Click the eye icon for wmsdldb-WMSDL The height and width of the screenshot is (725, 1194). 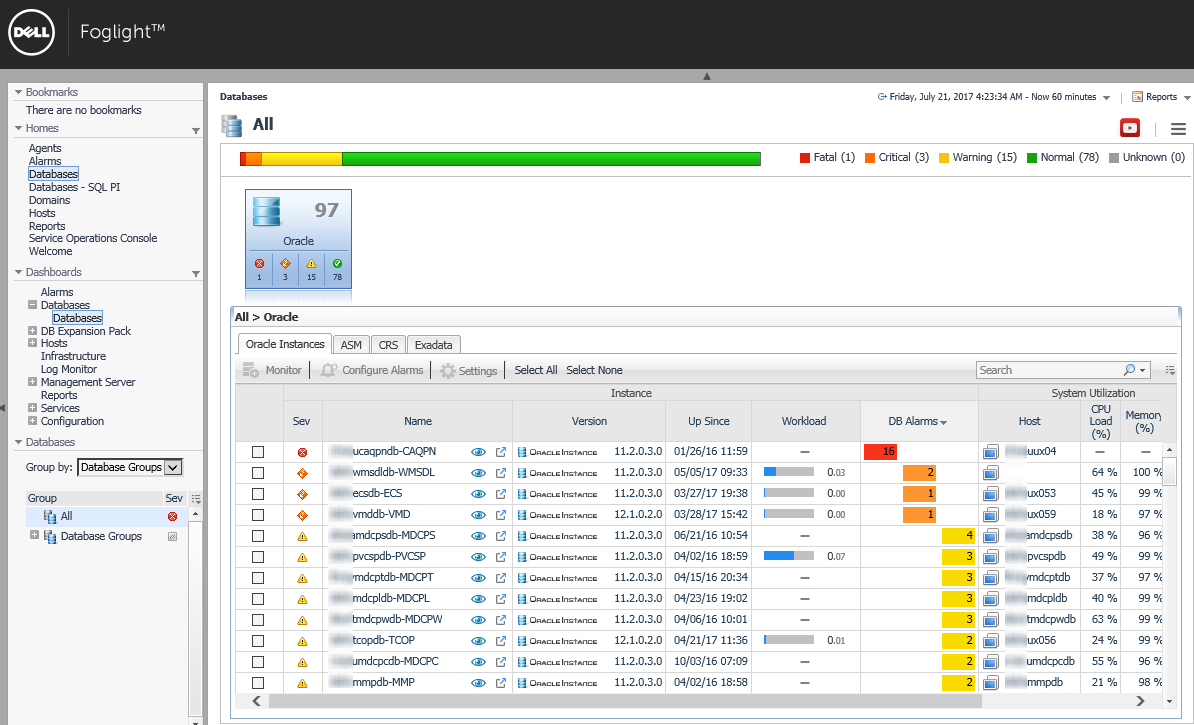478,473
